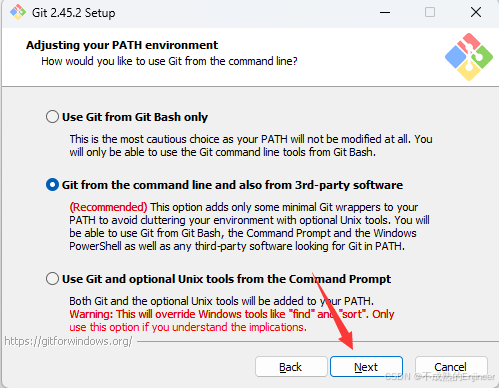The image size is (499, 388).
Task: Go back with the Back button
Action: coord(291,367)
